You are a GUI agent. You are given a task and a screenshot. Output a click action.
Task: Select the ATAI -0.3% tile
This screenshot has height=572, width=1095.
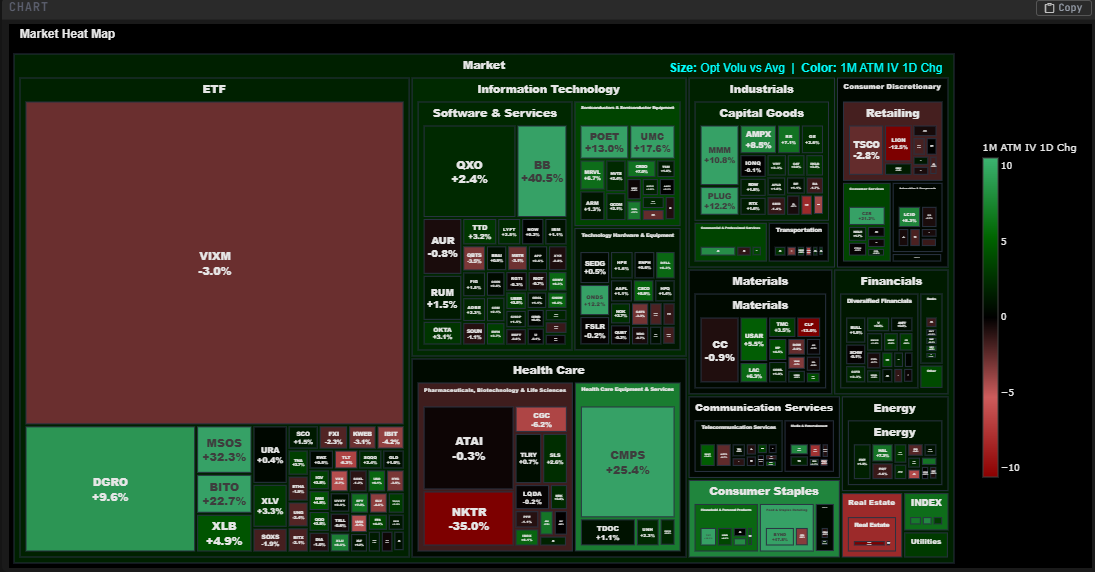click(x=469, y=448)
